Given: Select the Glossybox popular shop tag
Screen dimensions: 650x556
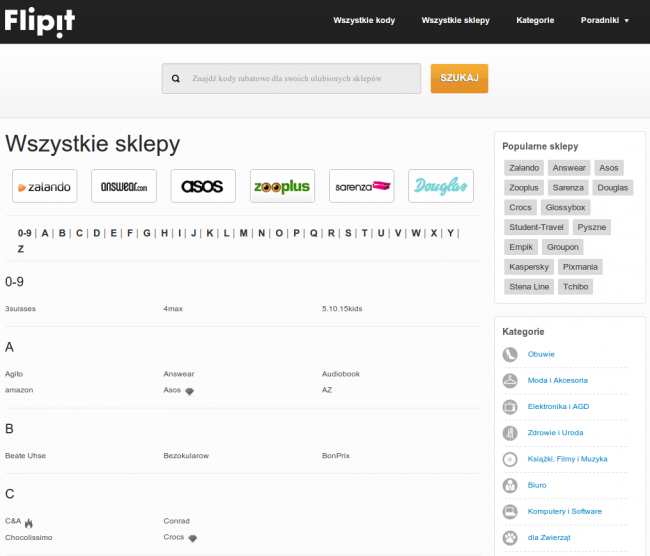Looking at the screenshot, I should click(565, 207).
